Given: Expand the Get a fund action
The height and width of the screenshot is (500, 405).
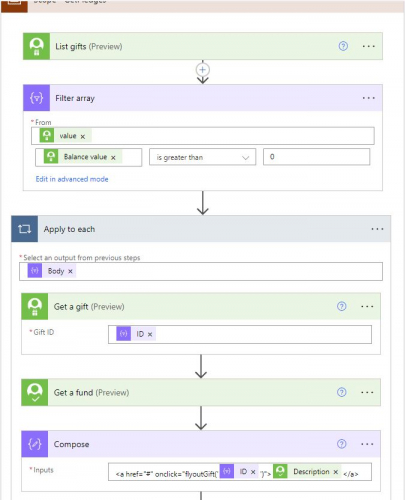Looking at the screenshot, I should 201,392.
